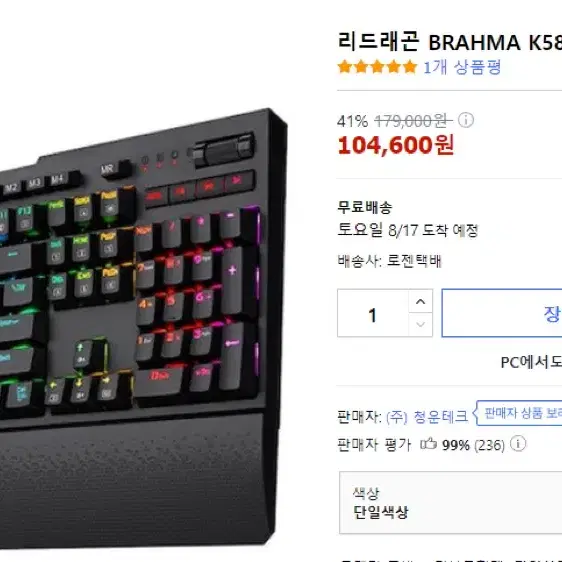562x562 pixels.
Task: Click the thumbs-up icon in 판매자 평가
Action: (428, 444)
